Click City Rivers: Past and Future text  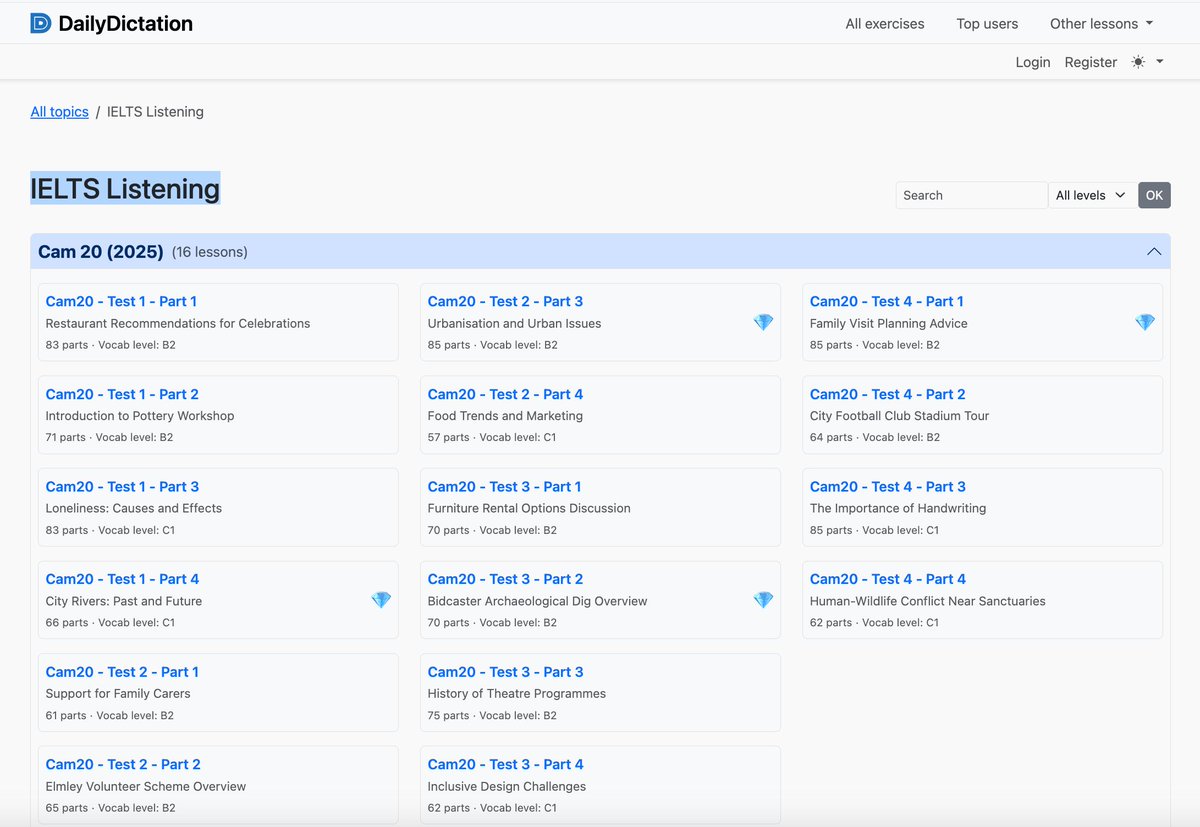124,601
